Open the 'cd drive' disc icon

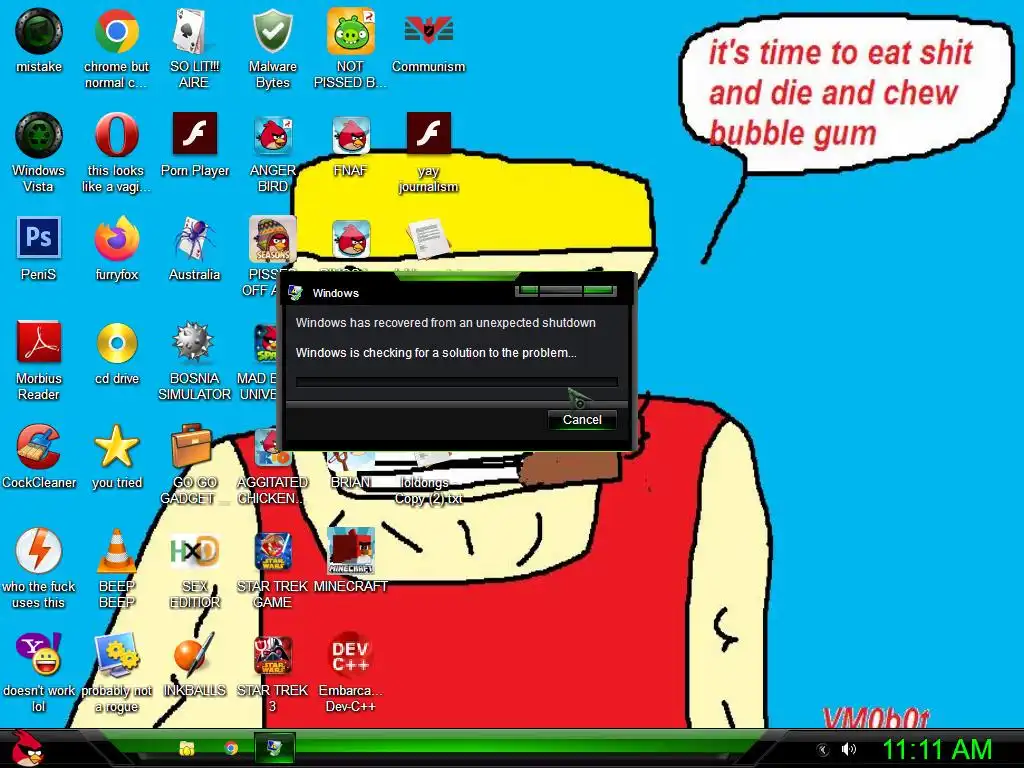pos(116,343)
